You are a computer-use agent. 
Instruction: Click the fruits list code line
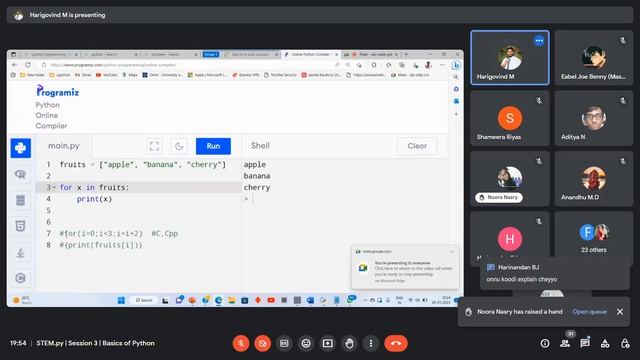(142, 164)
